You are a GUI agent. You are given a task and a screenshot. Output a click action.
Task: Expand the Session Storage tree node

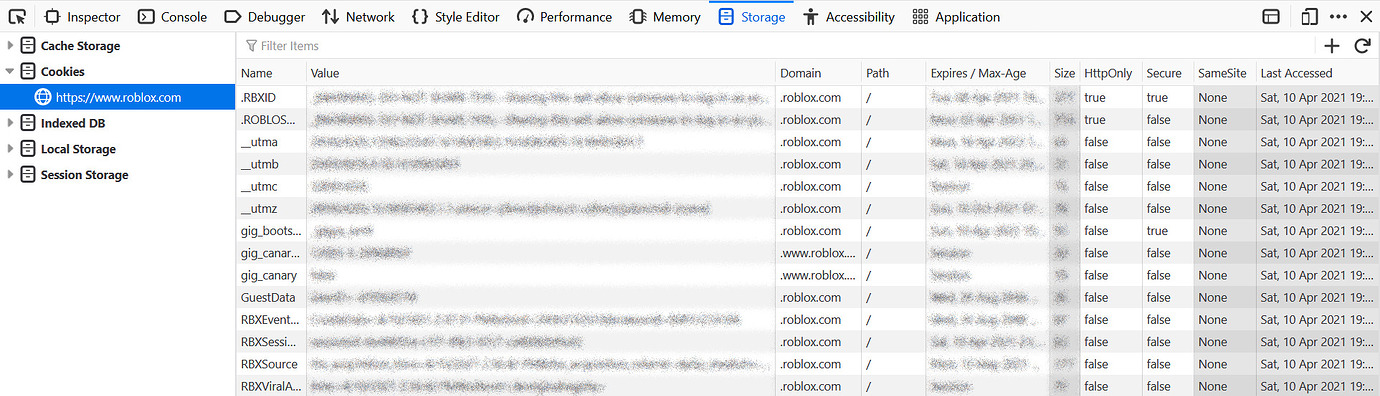tap(10, 175)
